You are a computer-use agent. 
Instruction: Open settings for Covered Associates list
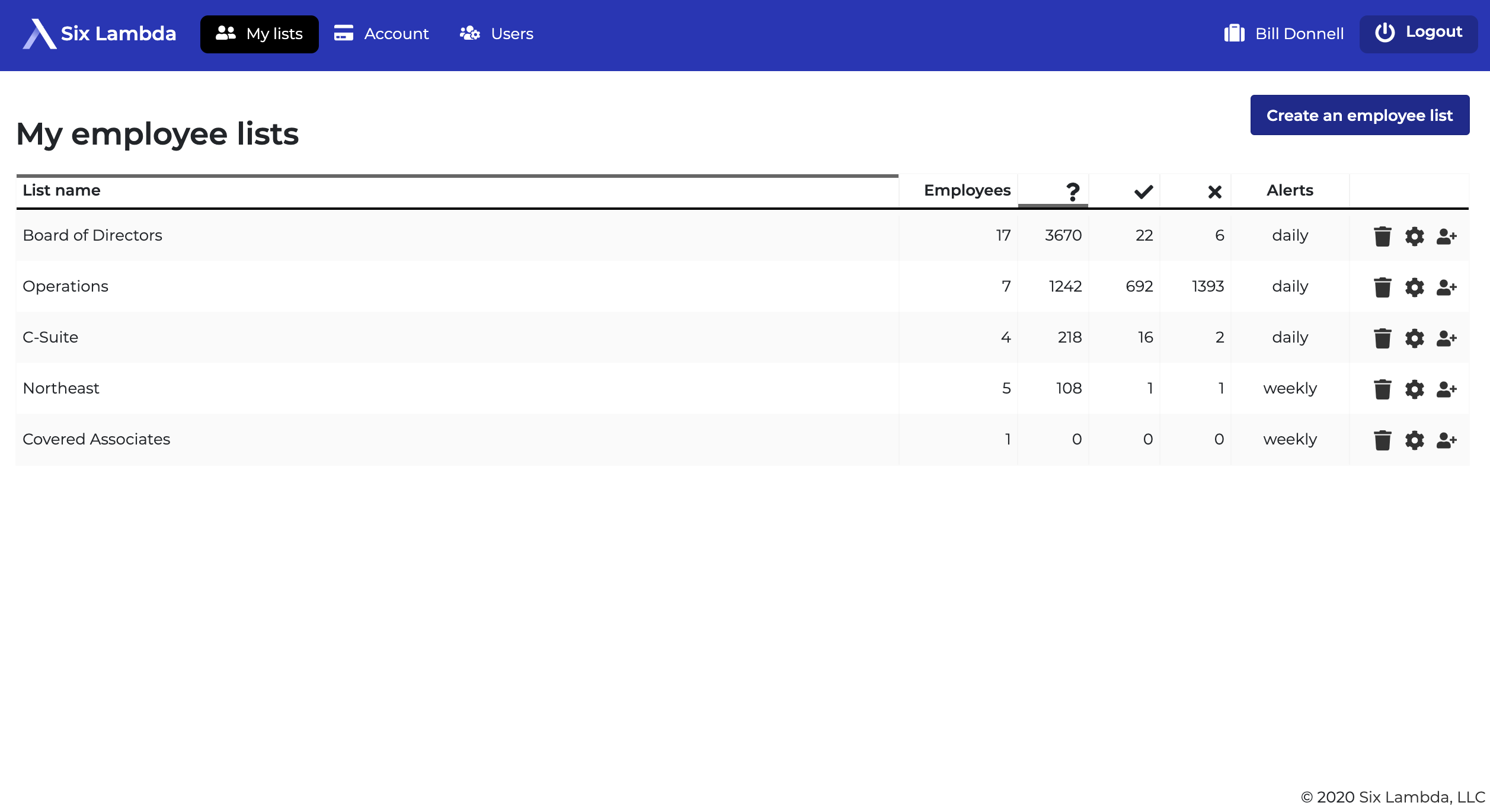[1414, 440]
